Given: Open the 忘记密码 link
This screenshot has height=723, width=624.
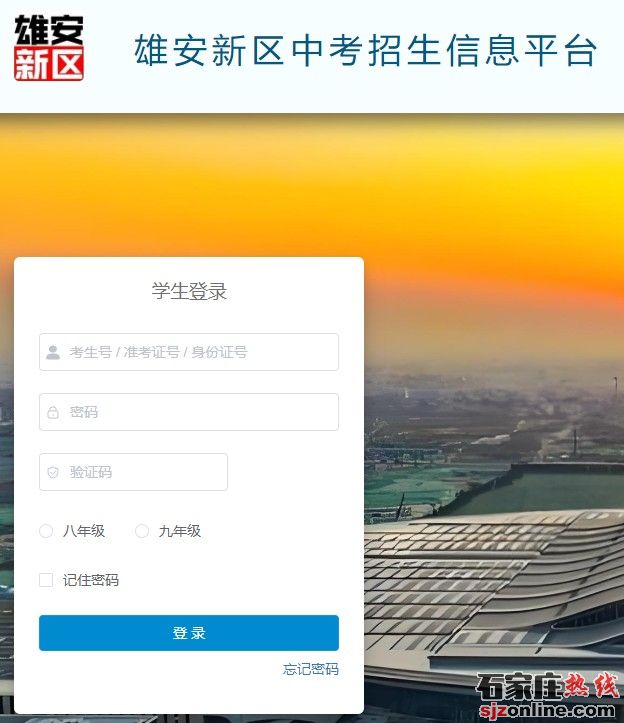Looking at the screenshot, I should tap(311, 669).
